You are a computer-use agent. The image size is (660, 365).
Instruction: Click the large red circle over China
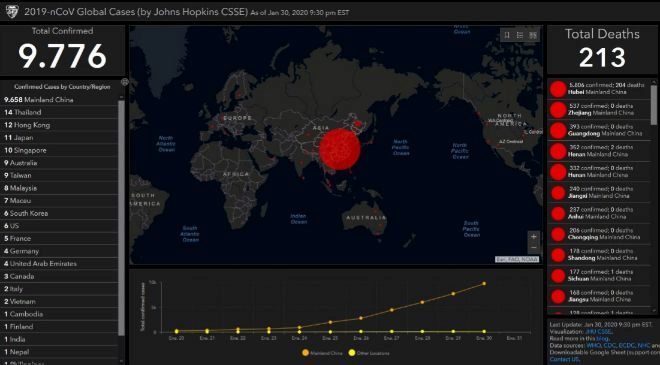(340, 149)
